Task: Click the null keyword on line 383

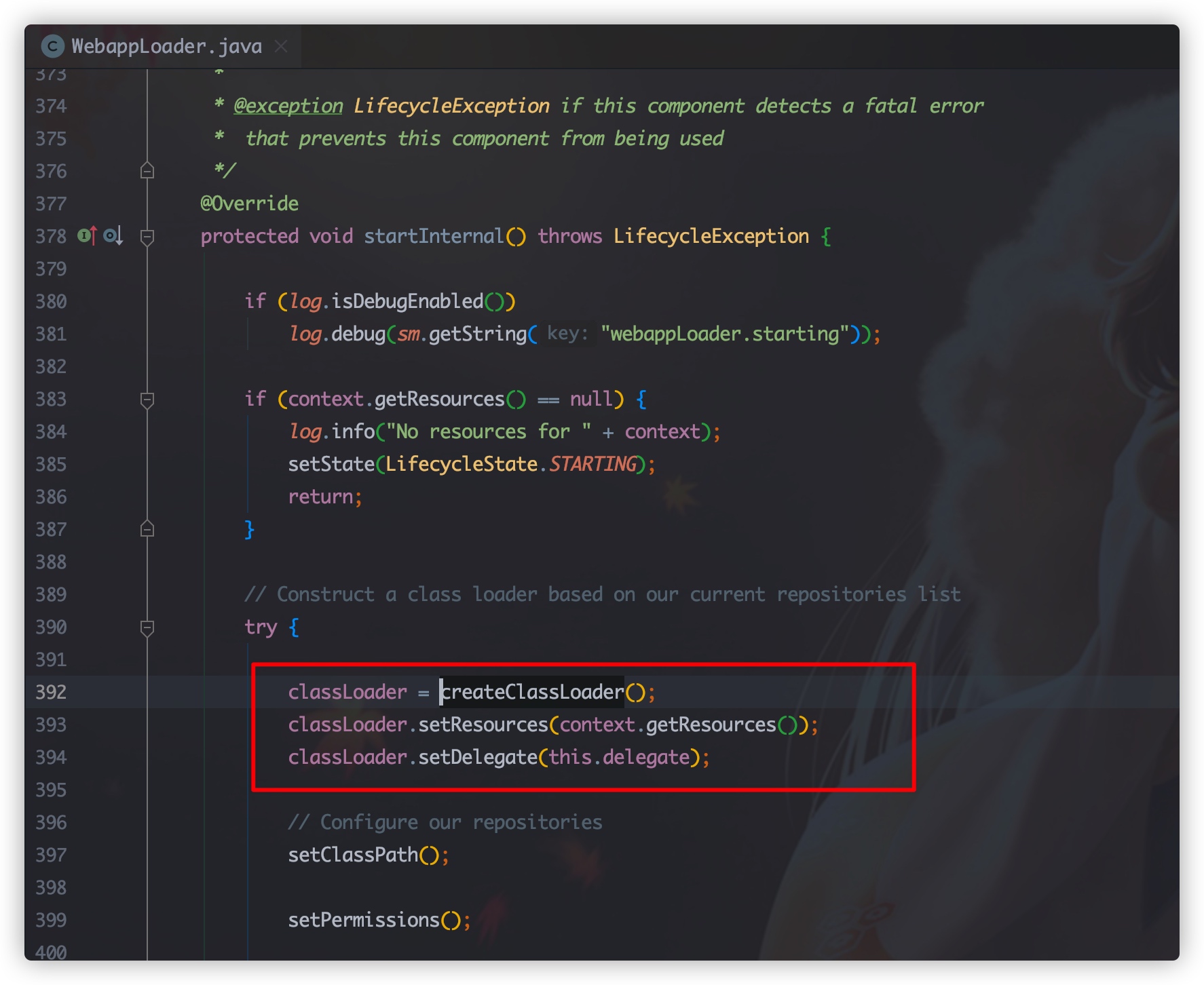Action: 591,399
